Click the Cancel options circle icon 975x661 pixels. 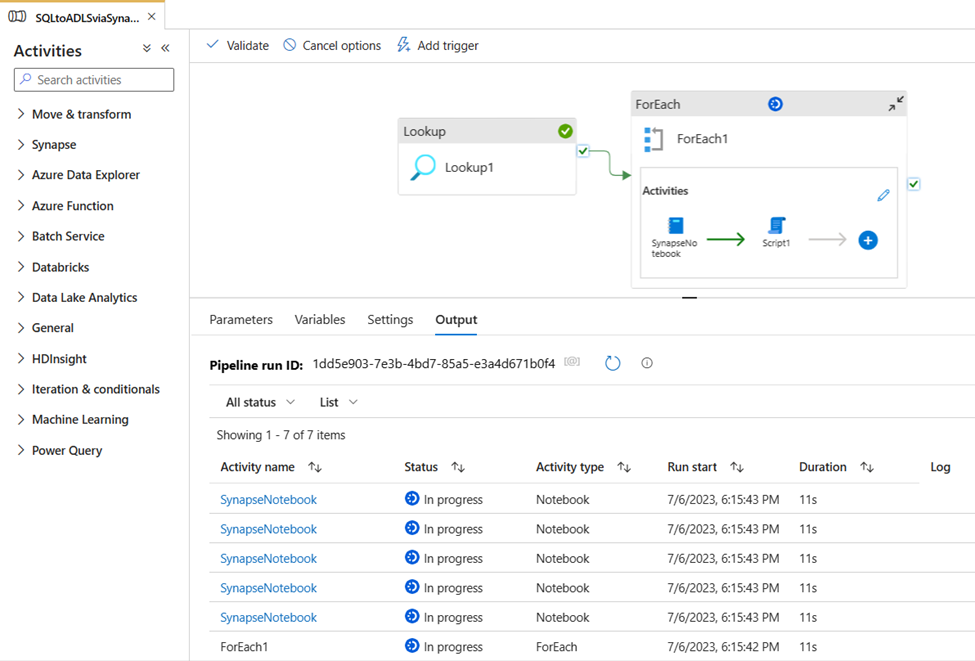[290, 45]
